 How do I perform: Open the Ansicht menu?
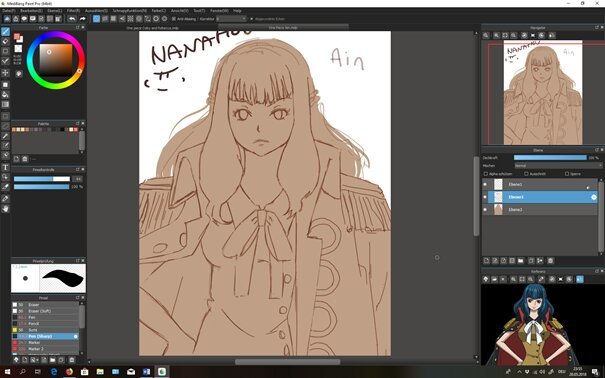(x=179, y=11)
